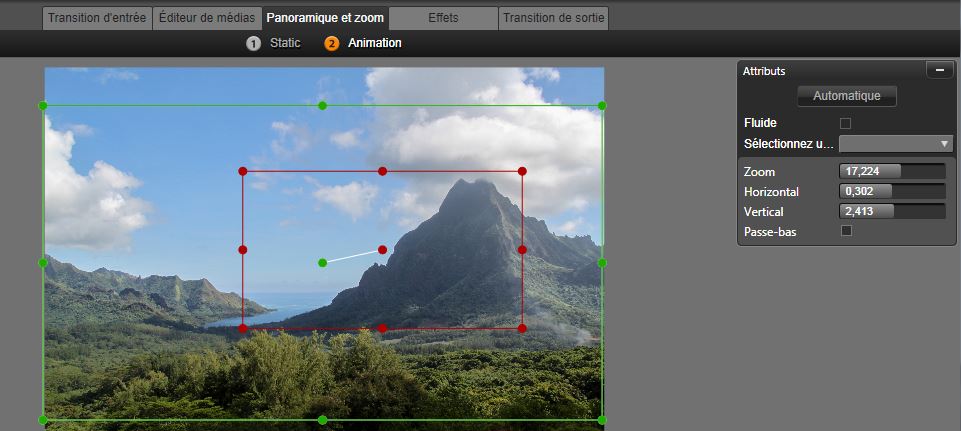The width and height of the screenshot is (961, 431).
Task: Click the Attributs panel title
Action: tap(764, 71)
